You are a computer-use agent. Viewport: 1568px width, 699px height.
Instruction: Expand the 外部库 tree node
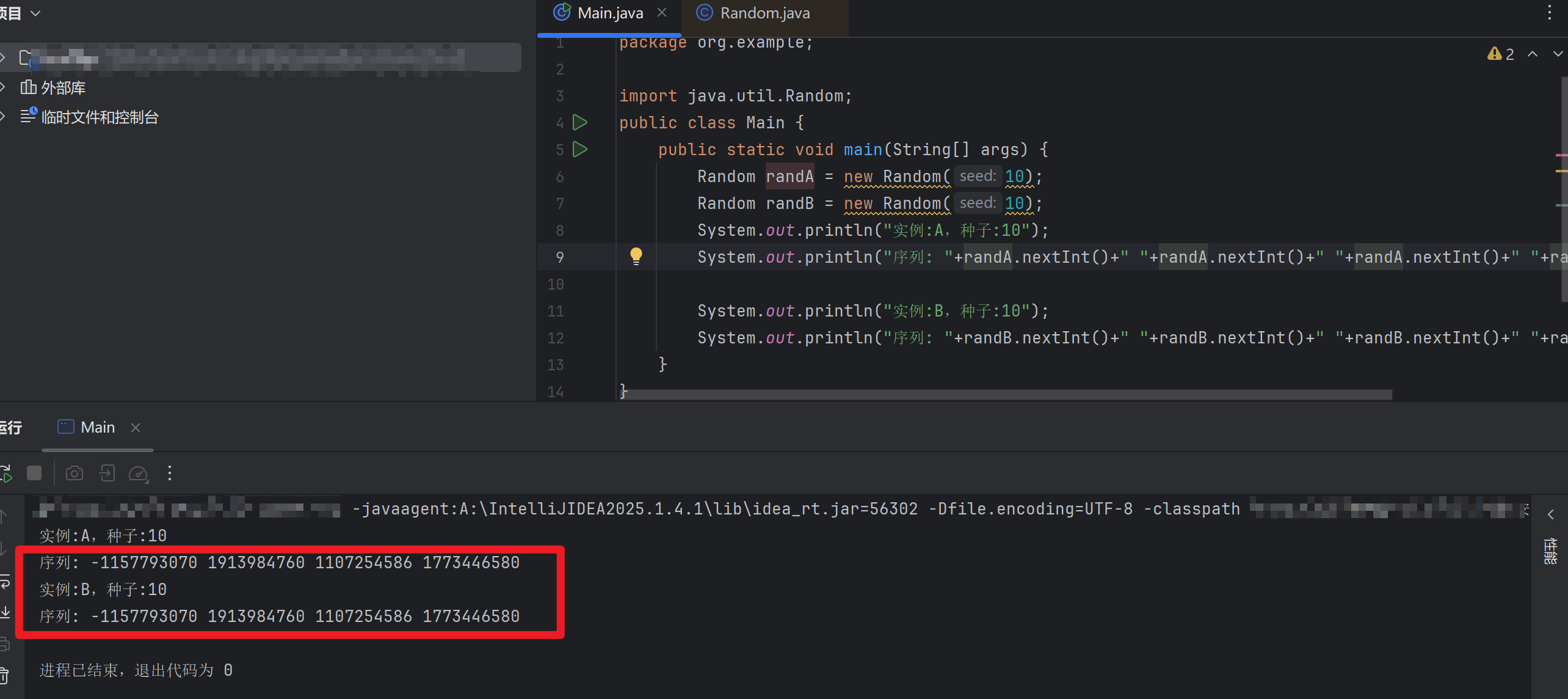(4, 87)
